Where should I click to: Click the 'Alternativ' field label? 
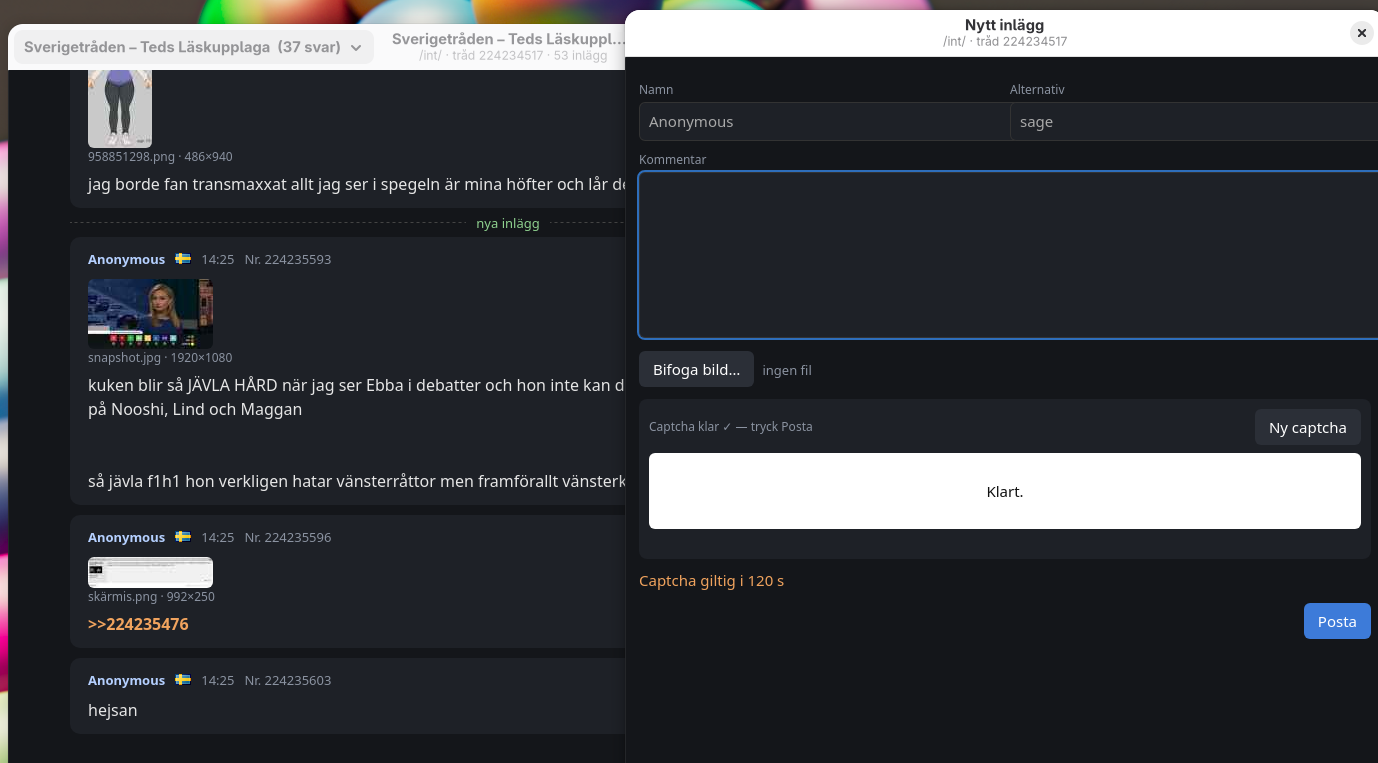1037,89
